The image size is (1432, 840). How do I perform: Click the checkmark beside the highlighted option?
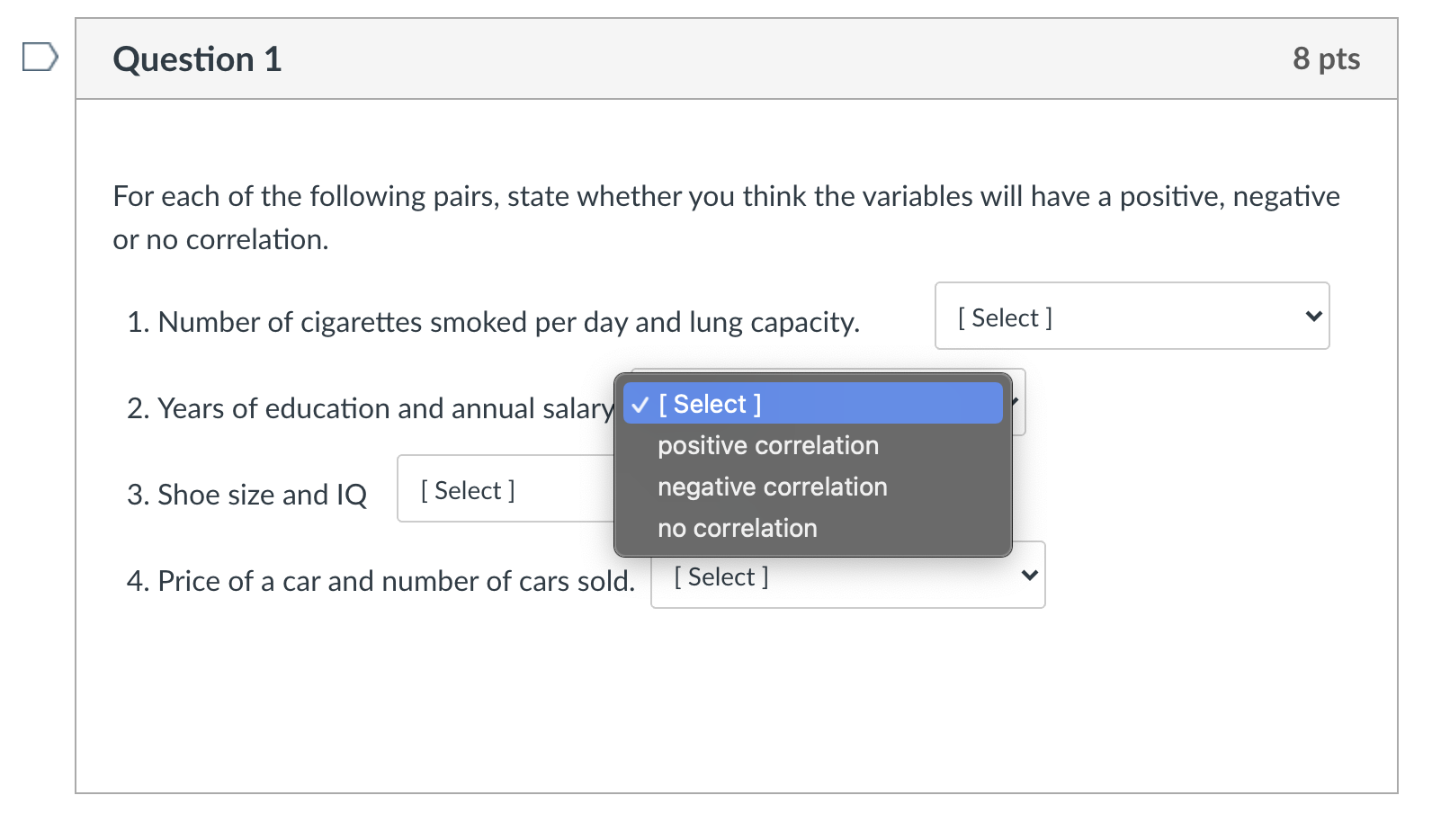tap(640, 406)
